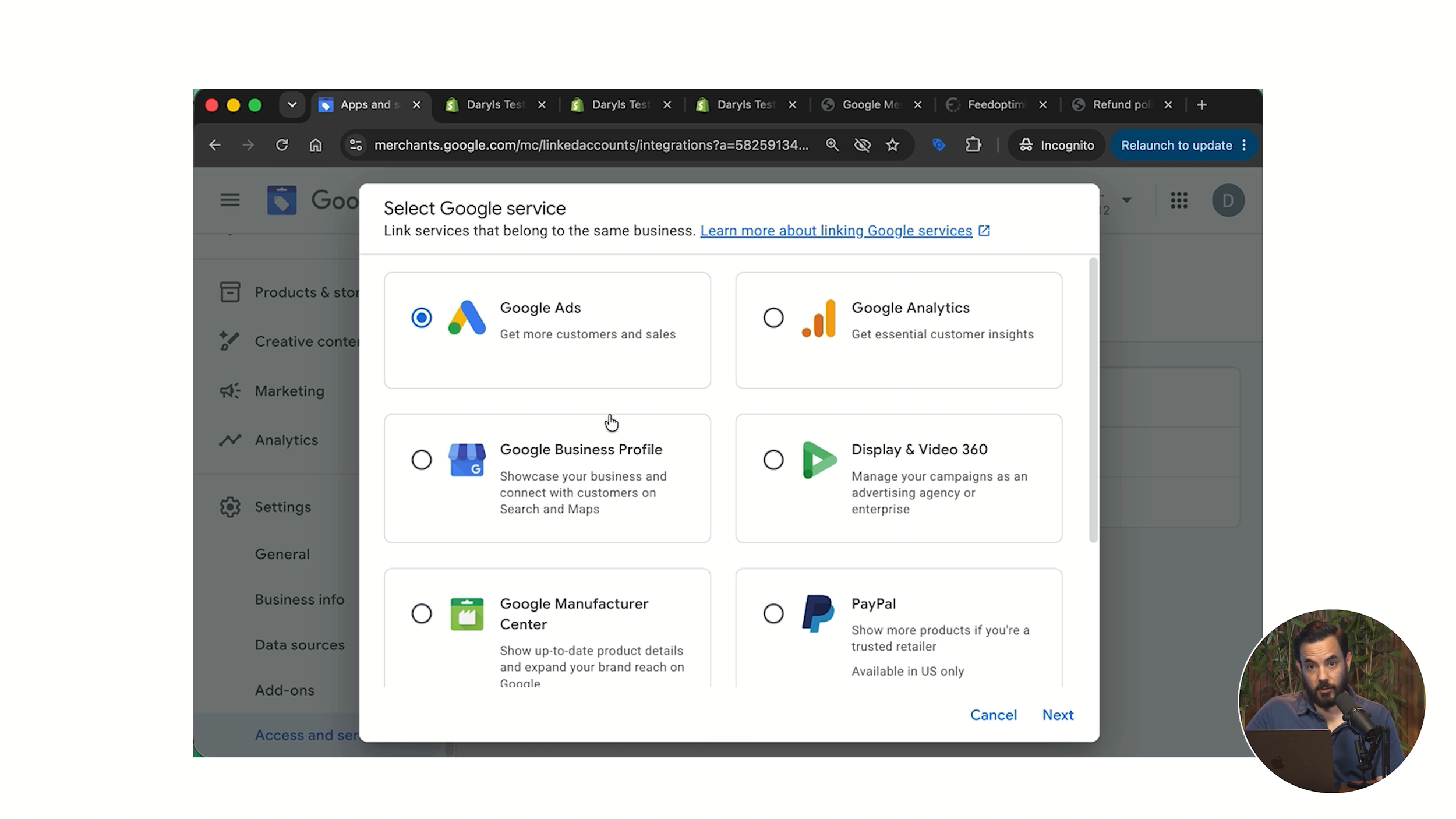Image resolution: width=1456 pixels, height=819 pixels.
Task: Click the Google Manufacturer Center icon
Action: 467,613
